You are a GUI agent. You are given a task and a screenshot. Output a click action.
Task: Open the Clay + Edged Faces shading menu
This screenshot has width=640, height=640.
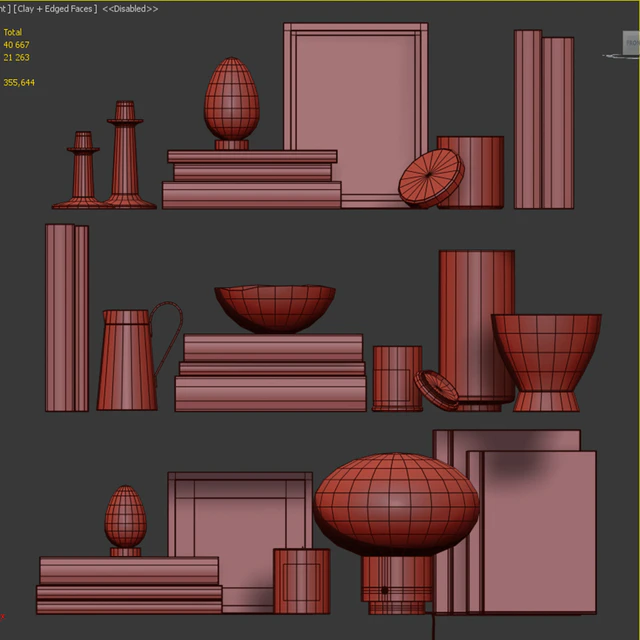tap(55, 9)
